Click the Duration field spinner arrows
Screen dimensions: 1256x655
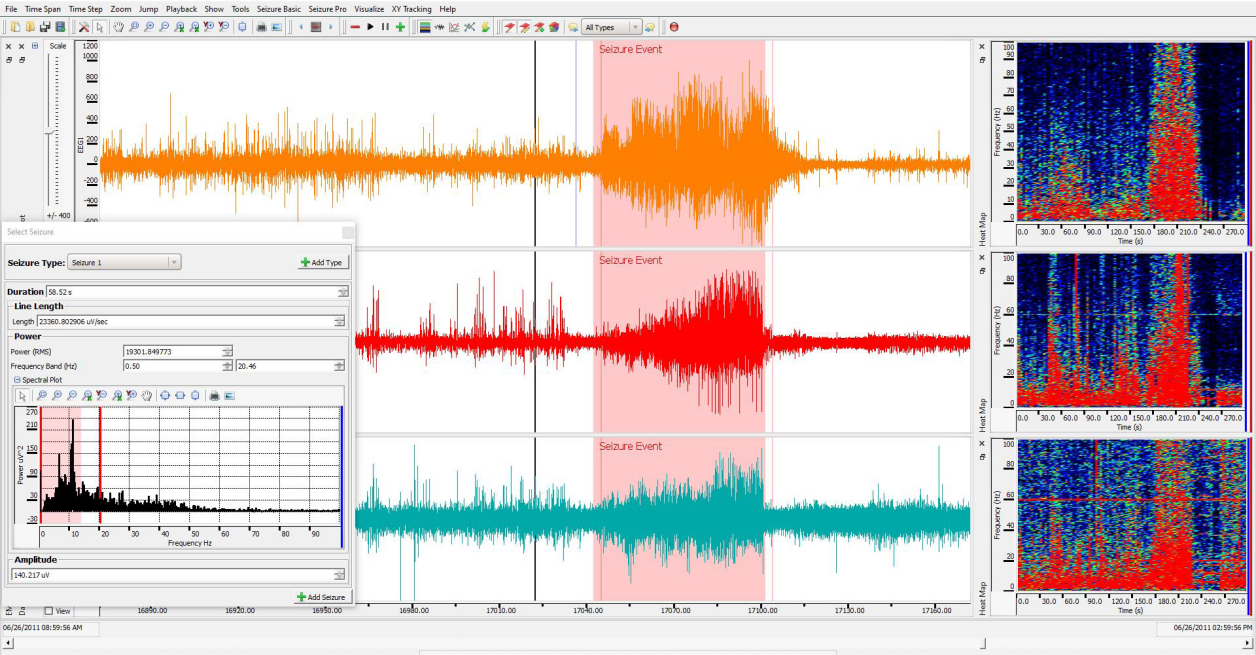pos(343,292)
